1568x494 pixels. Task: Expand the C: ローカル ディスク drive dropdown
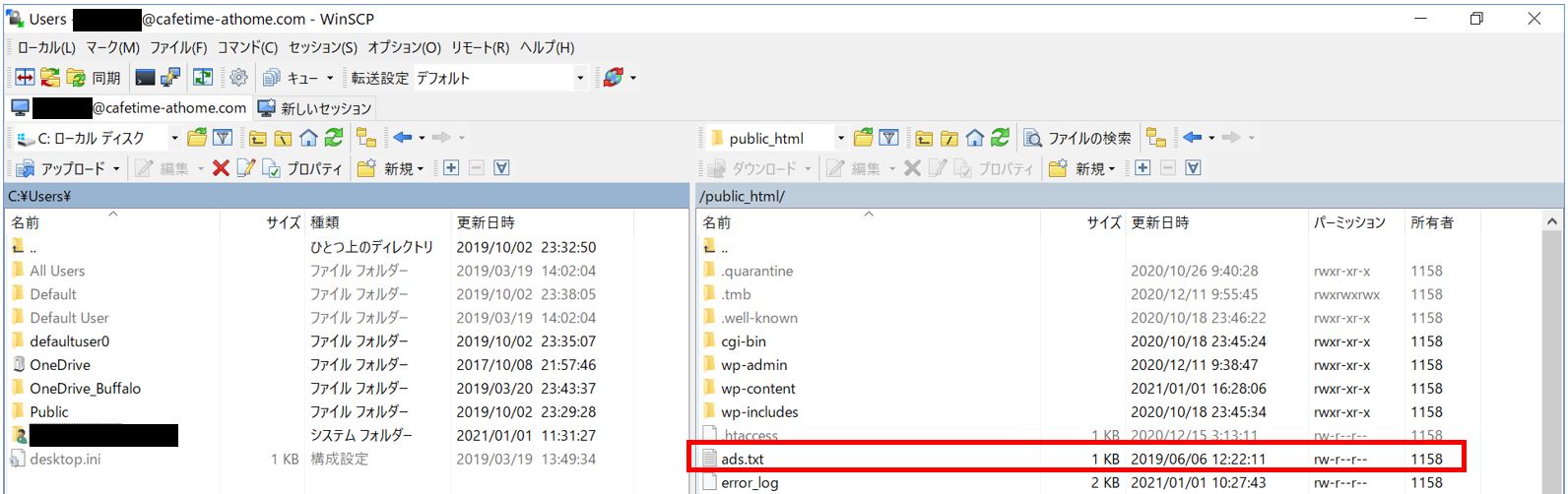[x=174, y=138]
